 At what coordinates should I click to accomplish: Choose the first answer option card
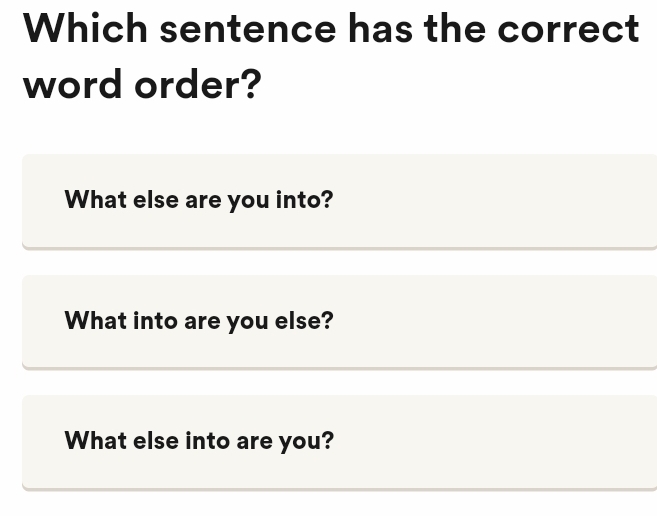coord(339,200)
